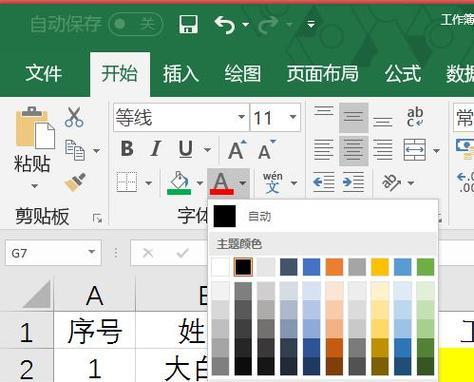
Task: Open the 文件 (File) tab
Action: [43, 73]
